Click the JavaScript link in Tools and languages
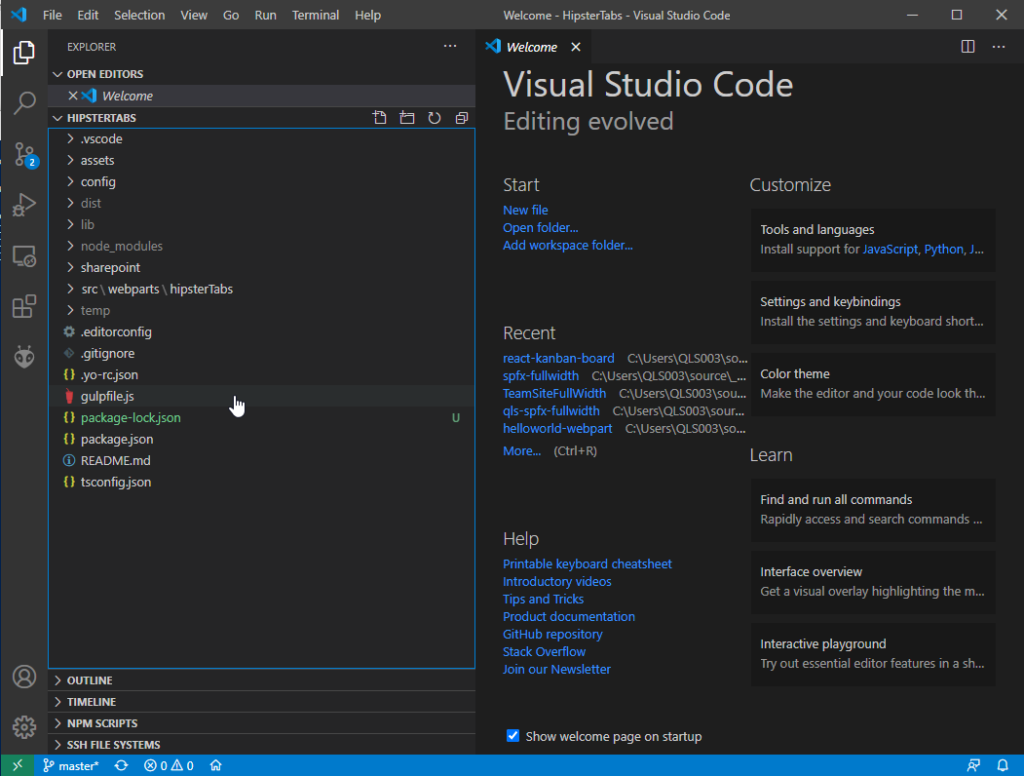This screenshot has height=776, width=1024. pyautogui.click(x=889, y=250)
